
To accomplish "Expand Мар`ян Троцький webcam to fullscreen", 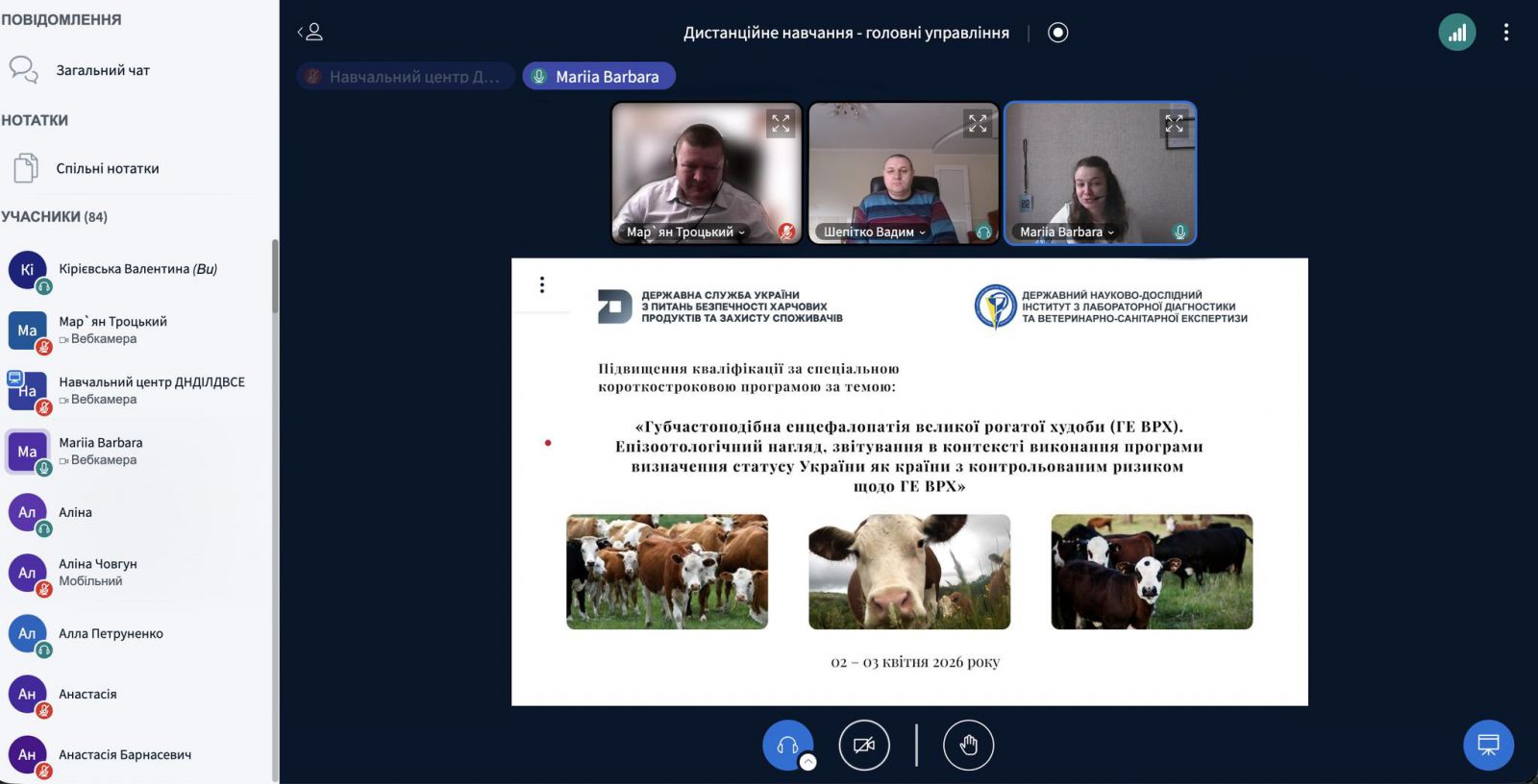I will 781,124.
